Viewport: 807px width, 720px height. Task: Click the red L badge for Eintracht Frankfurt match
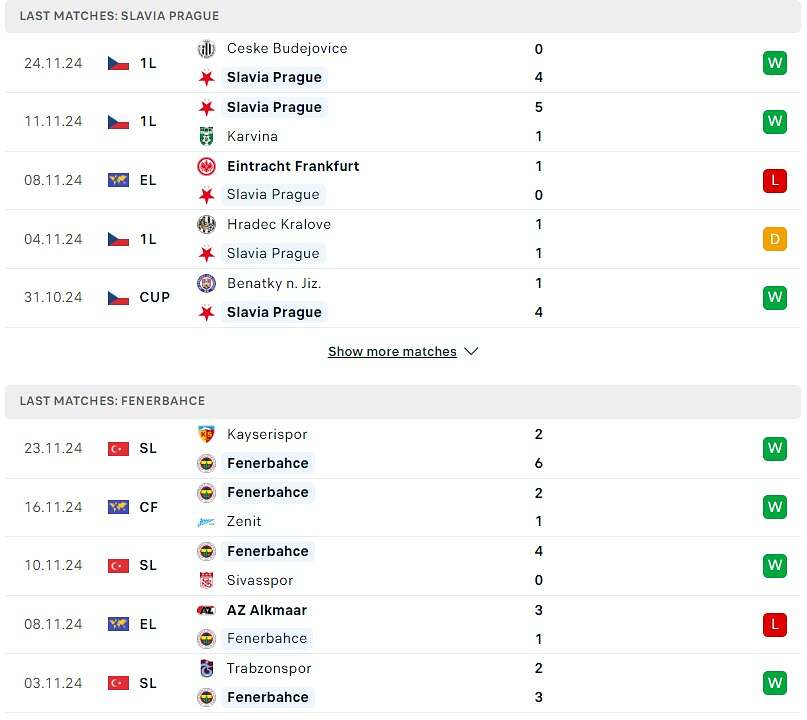click(x=775, y=181)
